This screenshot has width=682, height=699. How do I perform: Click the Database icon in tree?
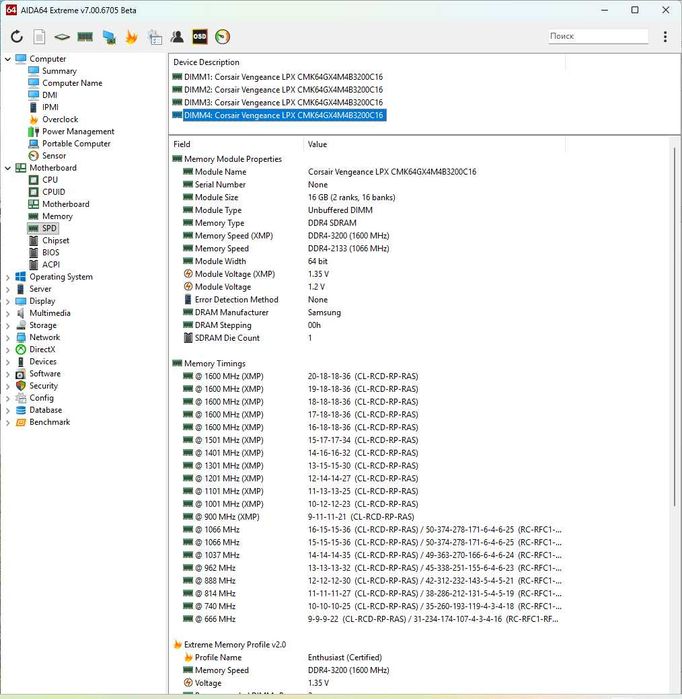click(21, 410)
